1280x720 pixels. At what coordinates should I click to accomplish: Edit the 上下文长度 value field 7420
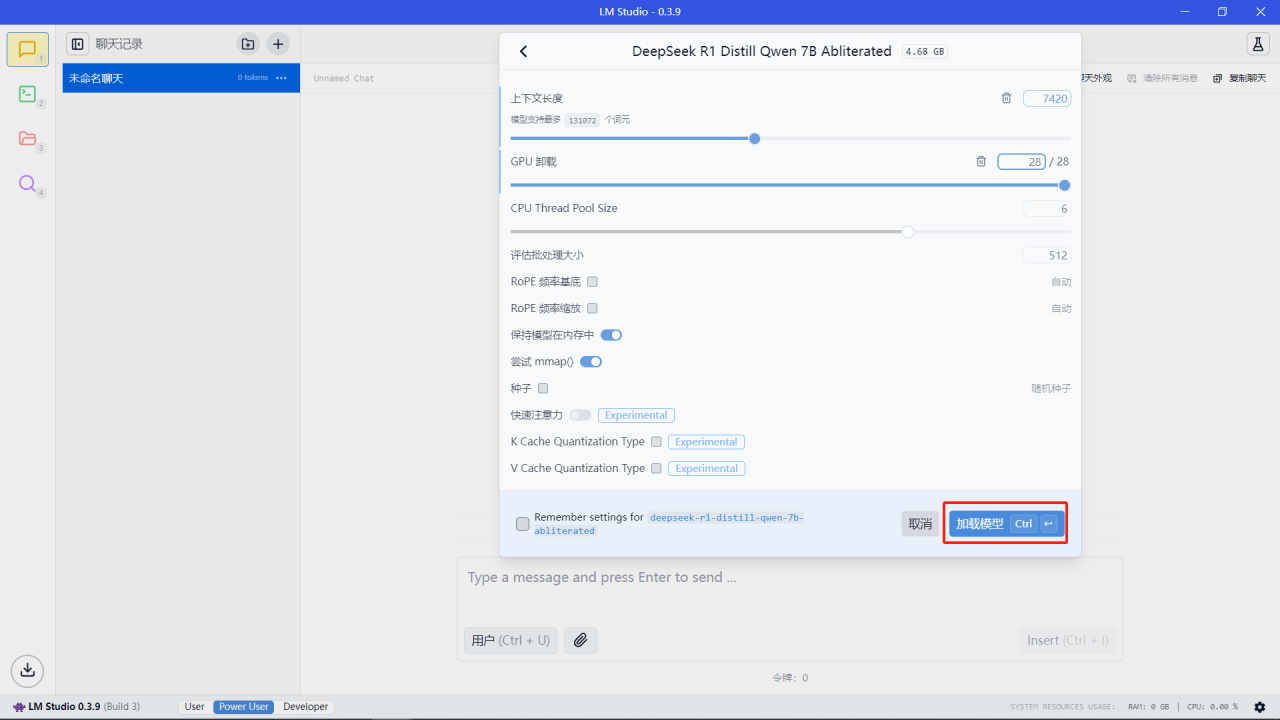point(1047,98)
